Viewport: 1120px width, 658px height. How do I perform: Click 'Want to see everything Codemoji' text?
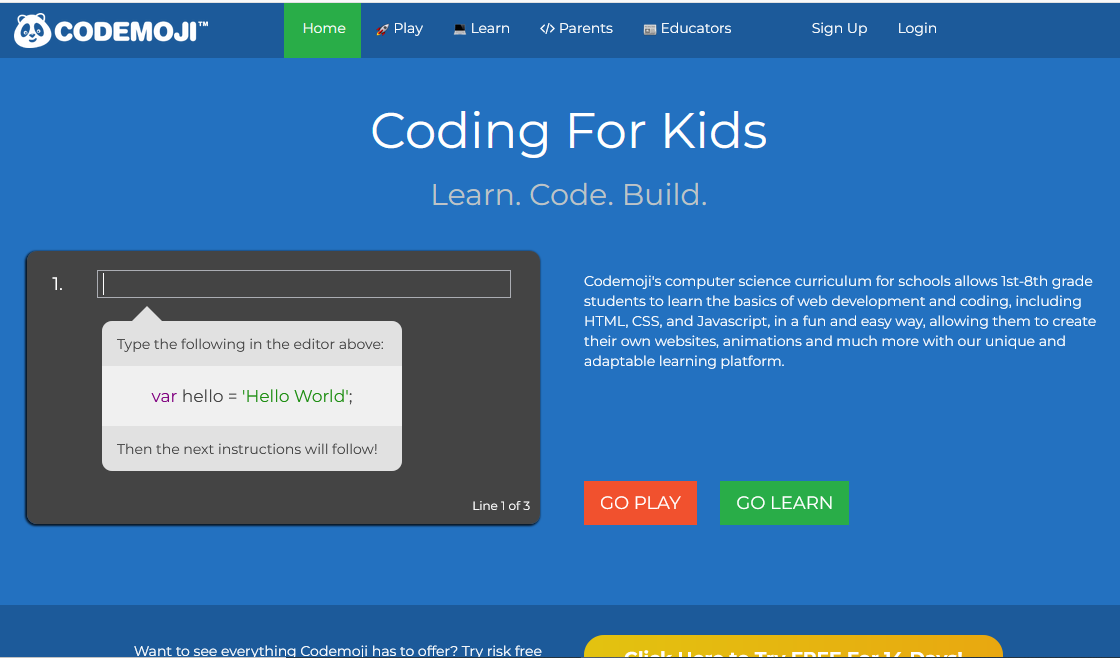point(337,651)
